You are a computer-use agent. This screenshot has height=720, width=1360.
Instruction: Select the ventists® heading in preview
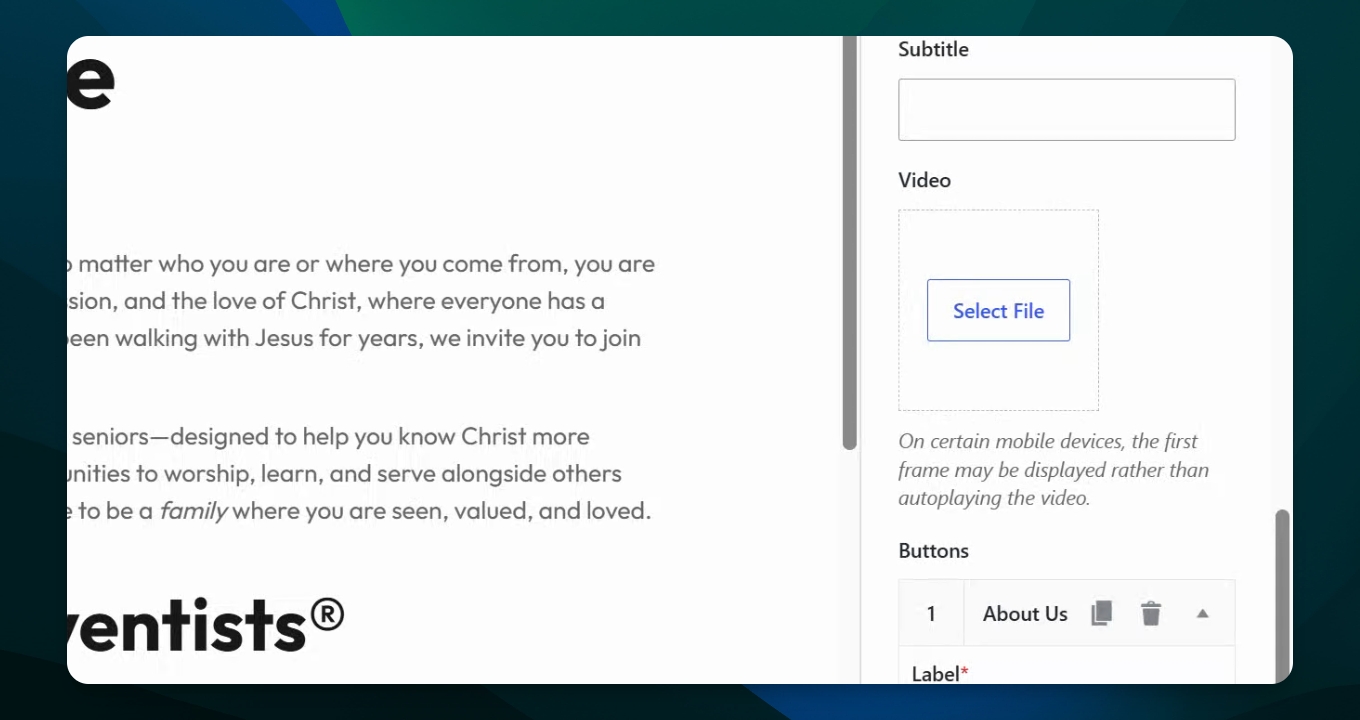pyautogui.click(x=206, y=624)
